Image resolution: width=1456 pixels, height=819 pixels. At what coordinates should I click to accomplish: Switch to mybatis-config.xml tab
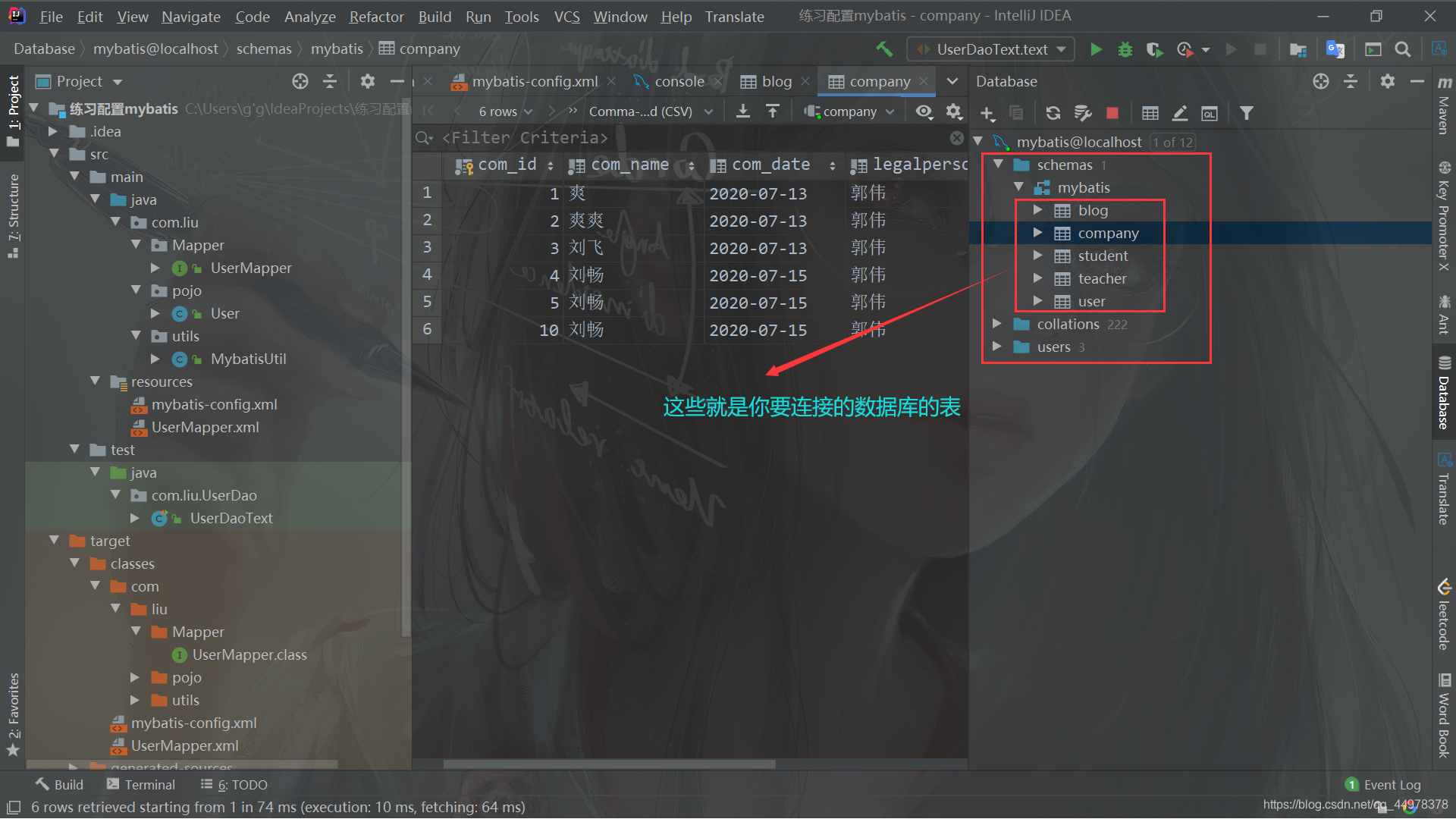click(x=534, y=81)
